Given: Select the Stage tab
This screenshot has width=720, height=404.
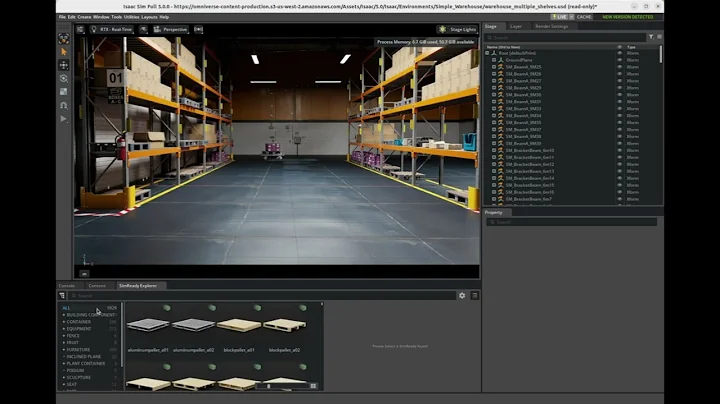Looking at the screenshot, I should (490, 26).
